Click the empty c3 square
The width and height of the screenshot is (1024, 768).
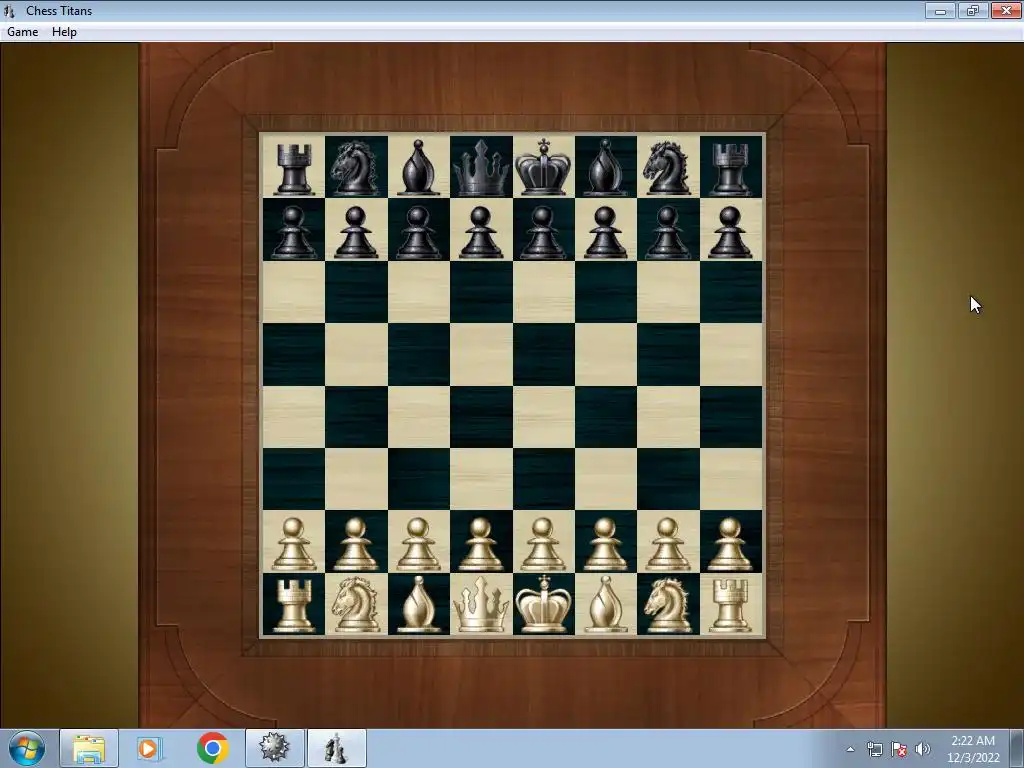[x=418, y=479]
